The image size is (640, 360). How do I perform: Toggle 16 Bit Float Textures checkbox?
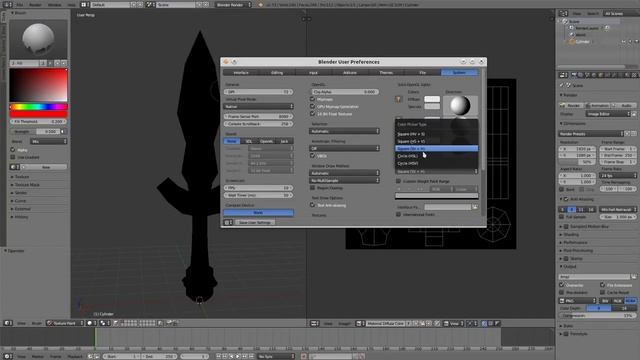coord(313,114)
